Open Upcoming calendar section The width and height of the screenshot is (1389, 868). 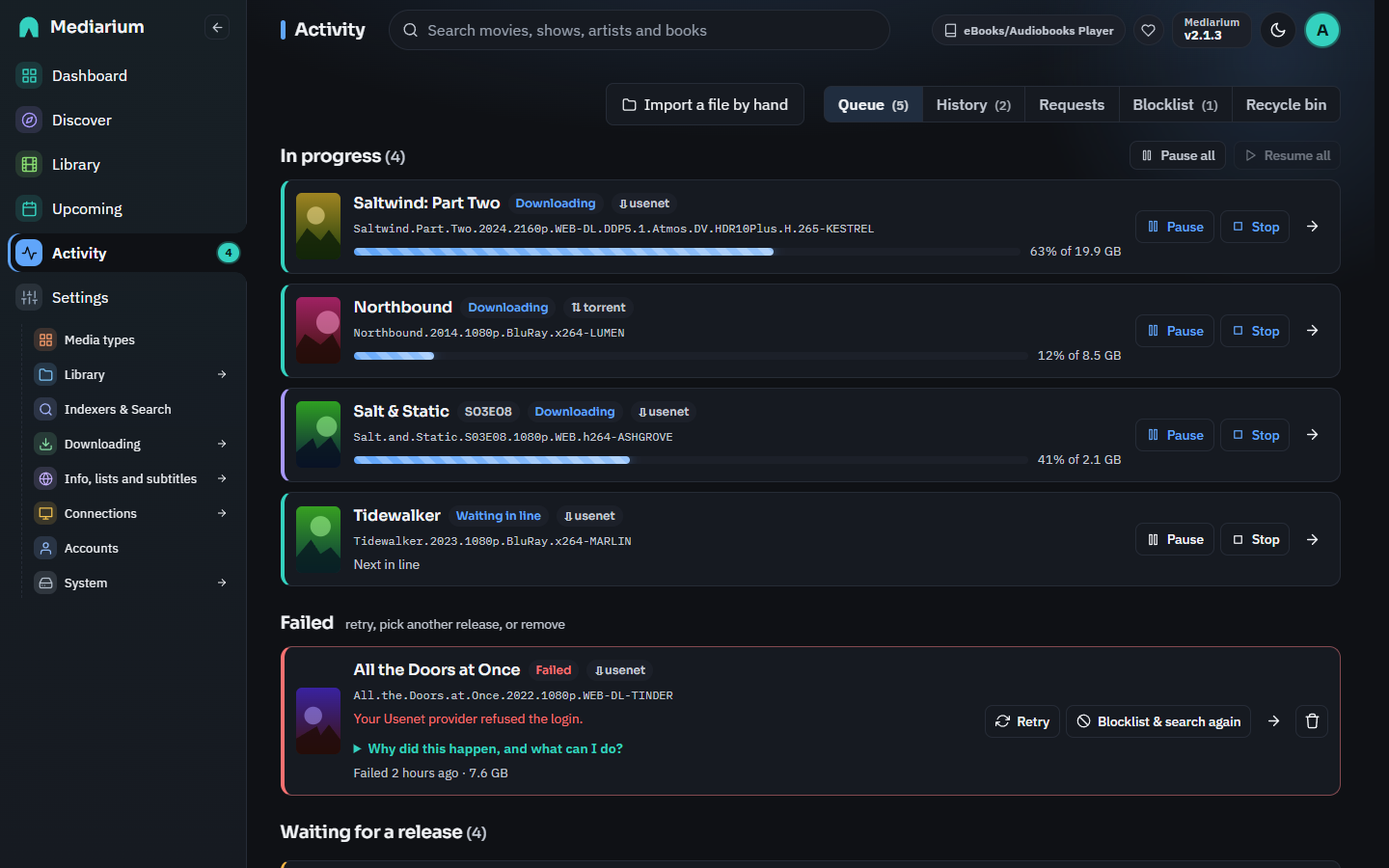pyautogui.click(x=123, y=208)
